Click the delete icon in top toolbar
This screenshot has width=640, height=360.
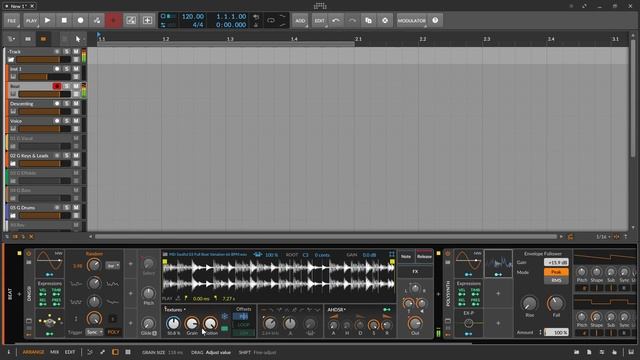[x=385, y=20]
